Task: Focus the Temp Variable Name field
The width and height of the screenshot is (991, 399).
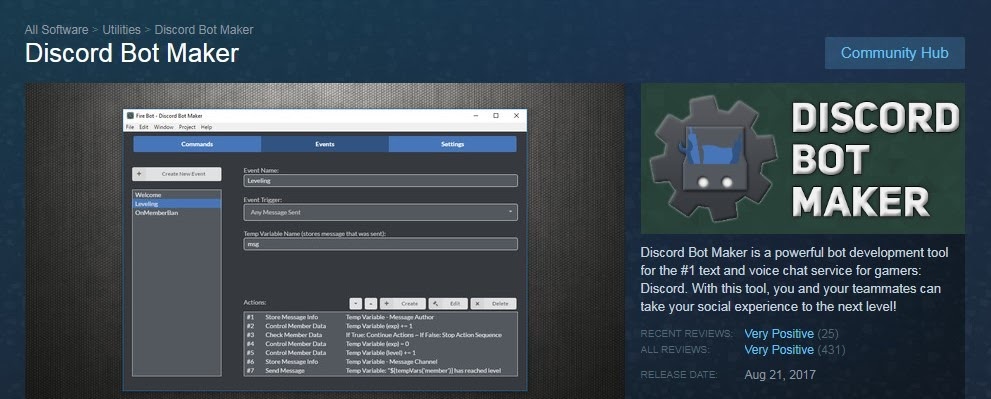Action: tap(380, 244)
